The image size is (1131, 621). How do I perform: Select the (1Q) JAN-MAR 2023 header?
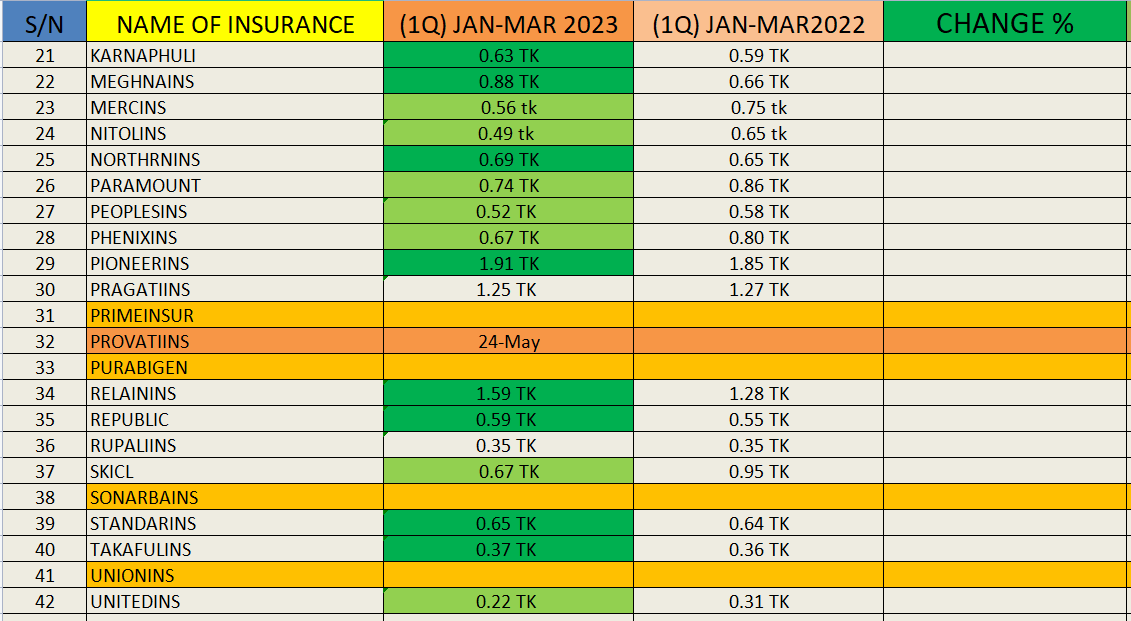508,24
